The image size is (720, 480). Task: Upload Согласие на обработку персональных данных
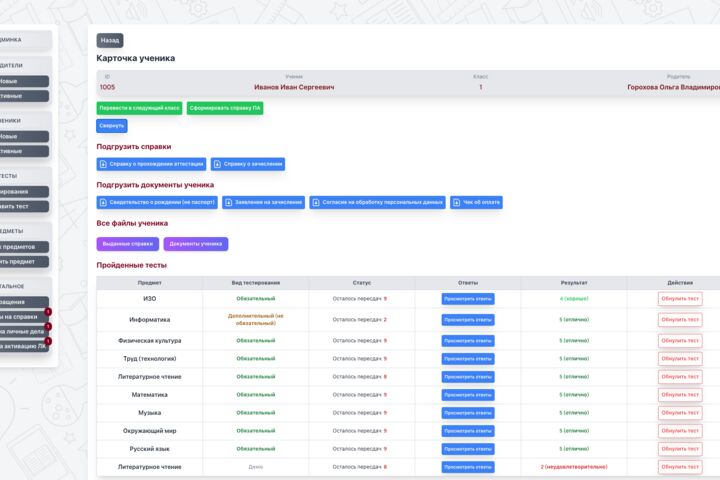click(x=377, y=202)
